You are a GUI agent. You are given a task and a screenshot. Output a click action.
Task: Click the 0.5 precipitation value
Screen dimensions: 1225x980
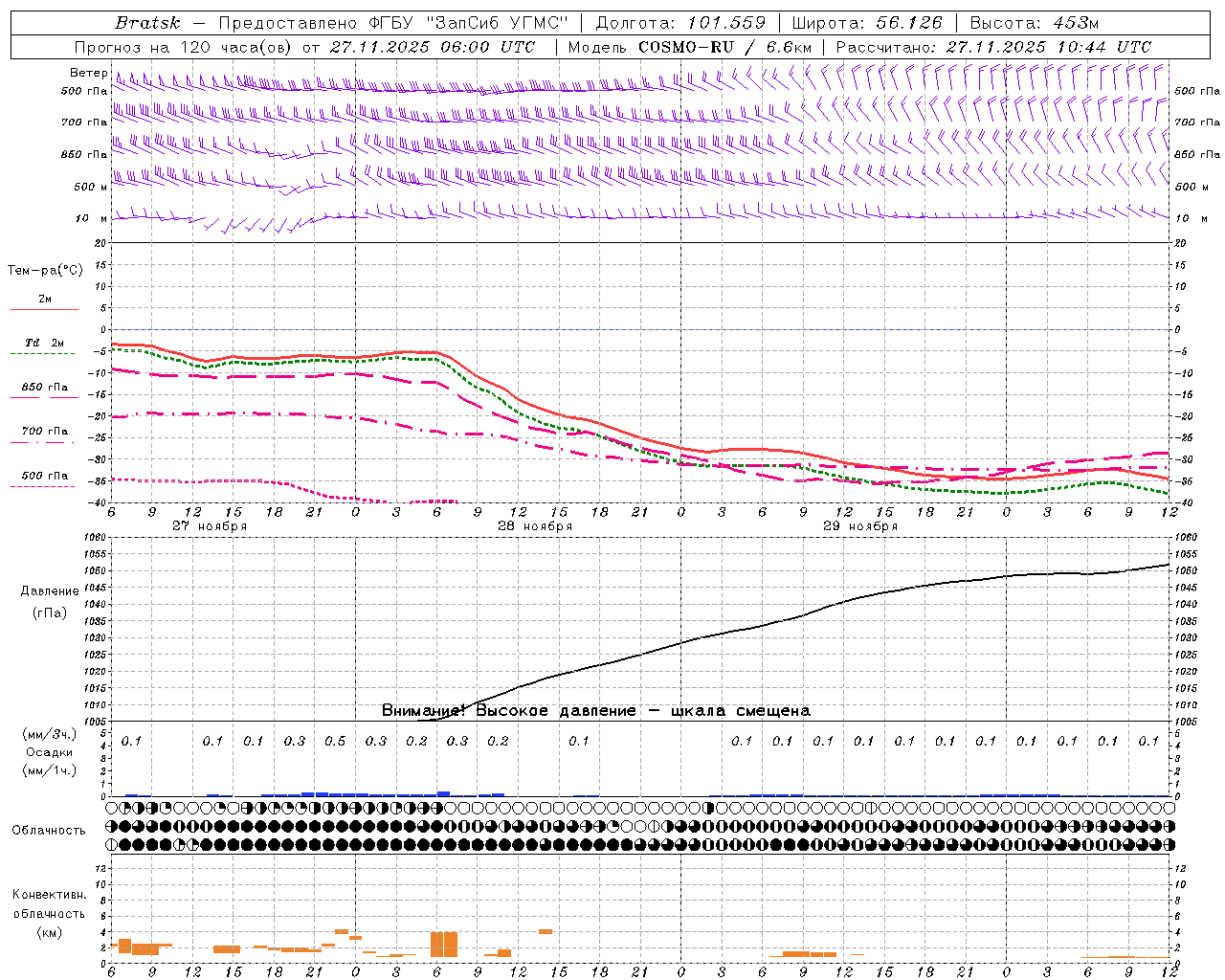(335, 742)
